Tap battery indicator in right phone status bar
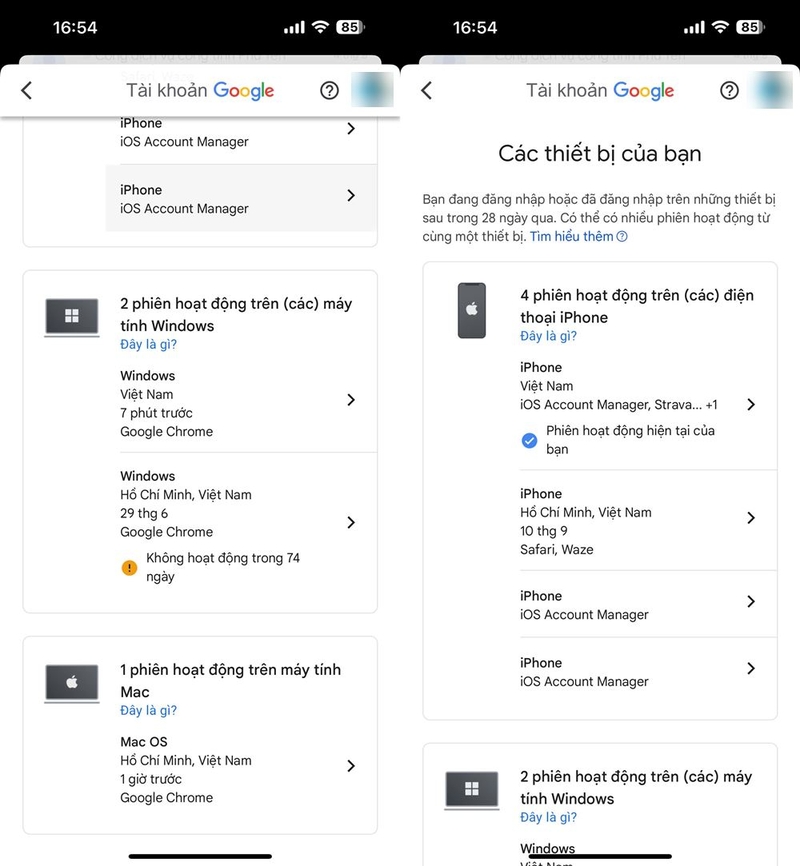The height and width of the screenshot is (866, 800). [x=750, y=27]
